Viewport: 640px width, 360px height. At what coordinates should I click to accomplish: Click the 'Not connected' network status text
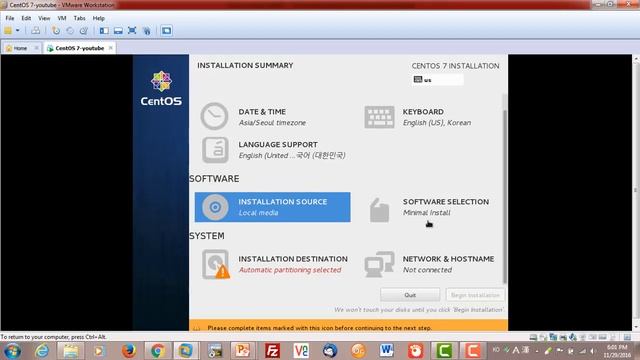click(427, 270)
